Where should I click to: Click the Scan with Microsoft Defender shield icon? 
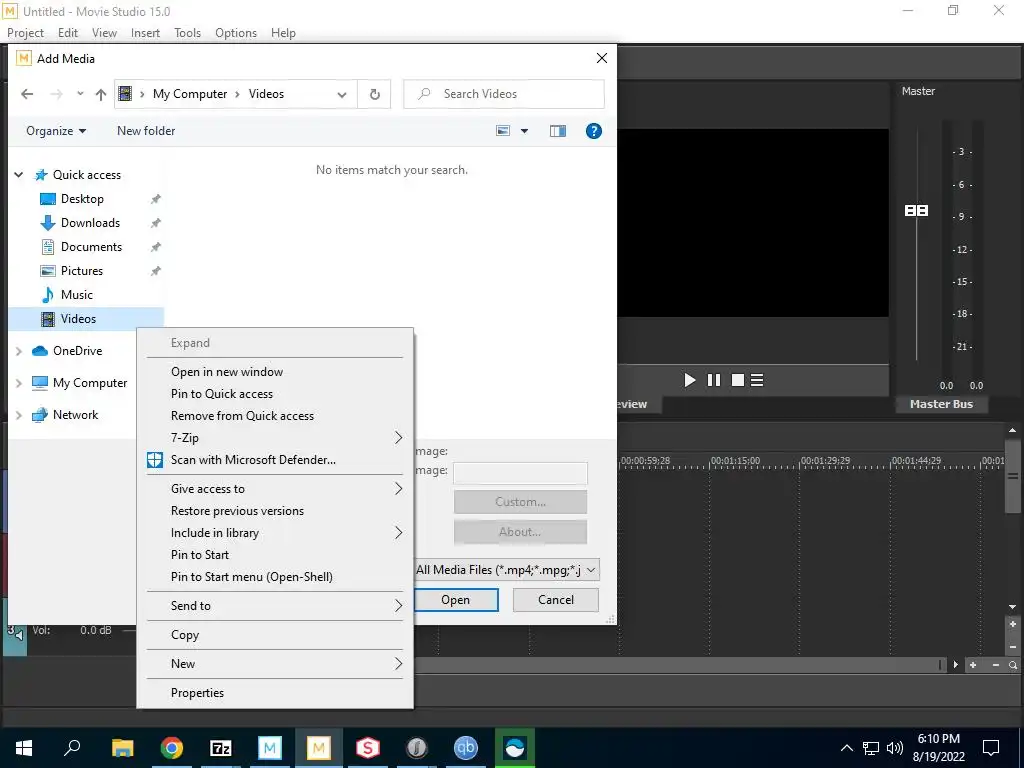(x=155, y=460)
